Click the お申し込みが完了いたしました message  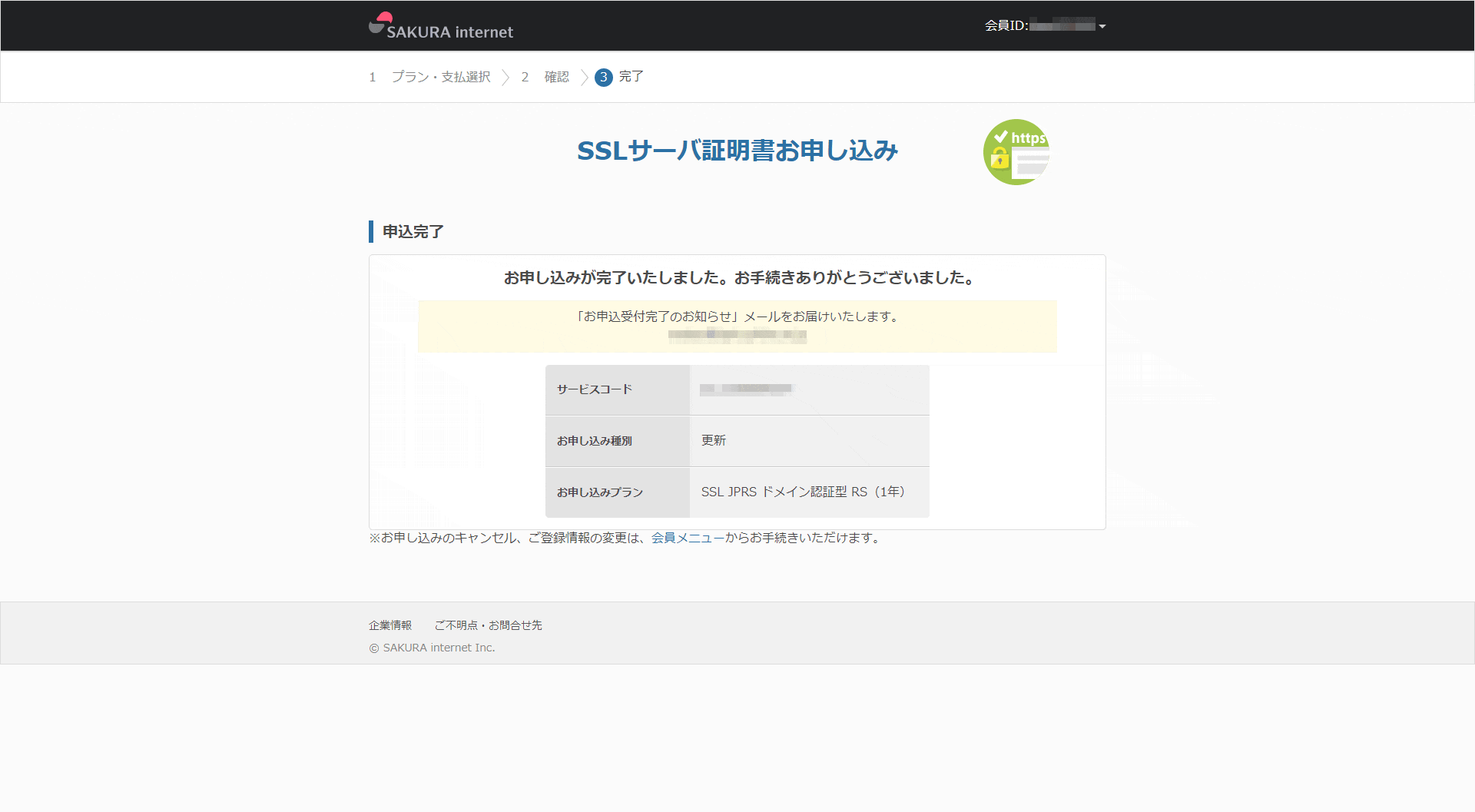click(x=737, y=277)
